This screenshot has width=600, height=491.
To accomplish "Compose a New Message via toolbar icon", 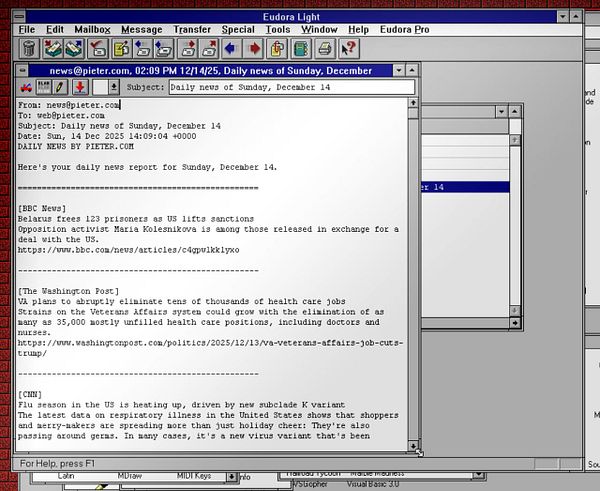I will (x=121, y=49).
